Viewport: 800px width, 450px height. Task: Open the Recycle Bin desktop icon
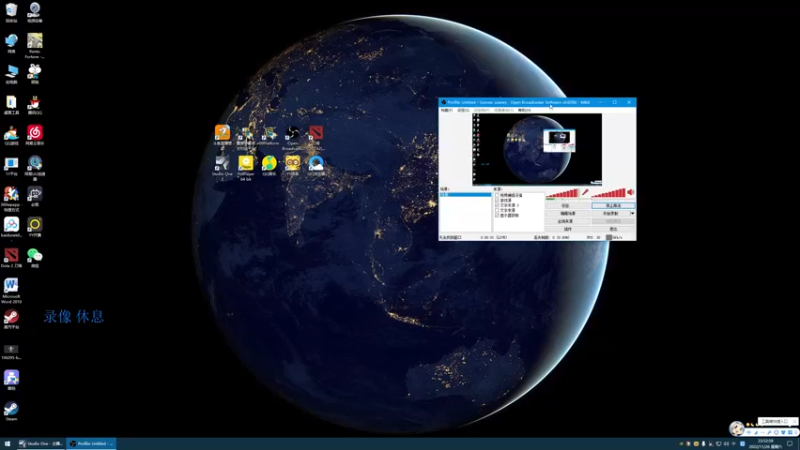(x=11, y=12)
